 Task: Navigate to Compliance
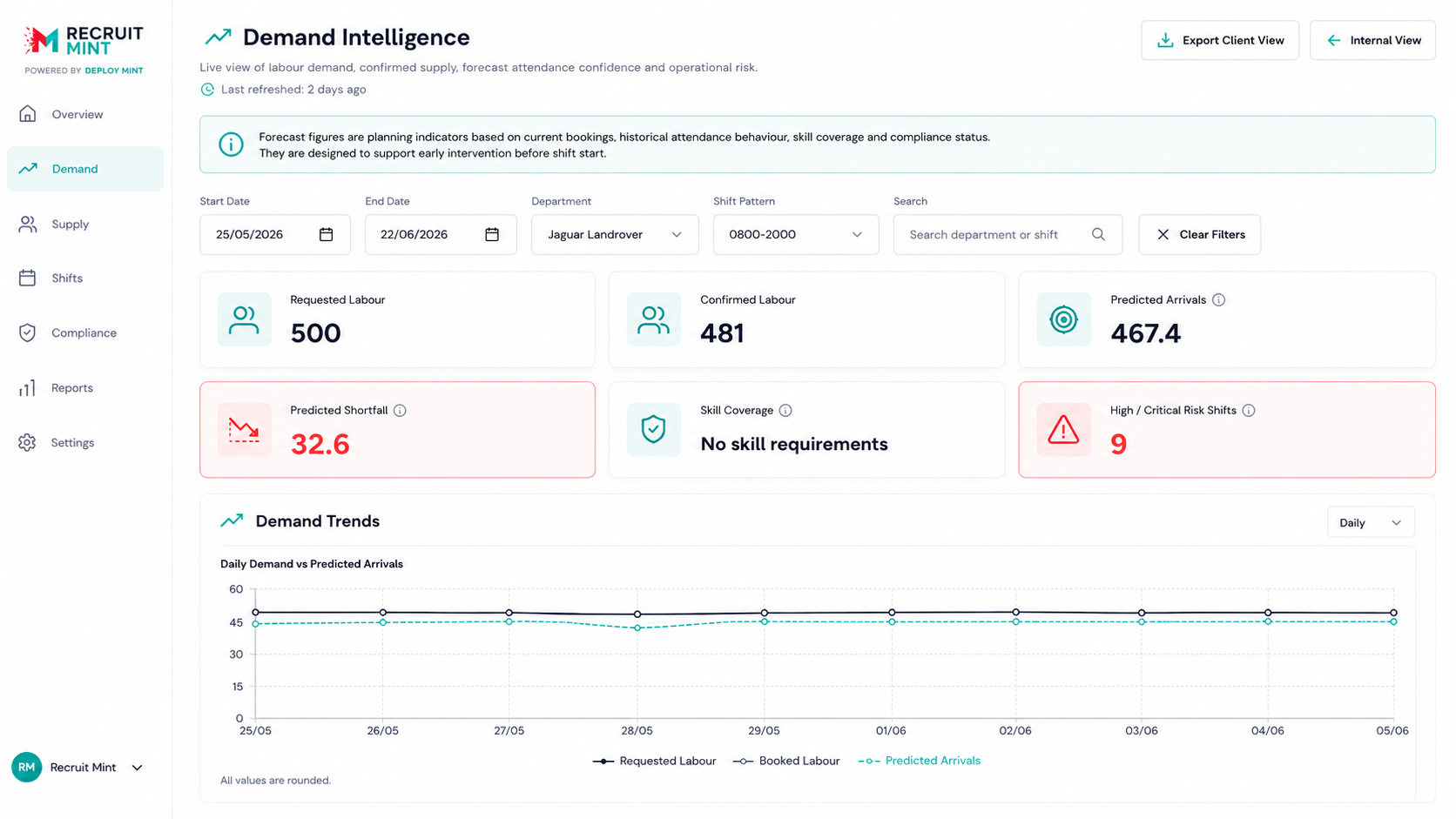point(85,332)
